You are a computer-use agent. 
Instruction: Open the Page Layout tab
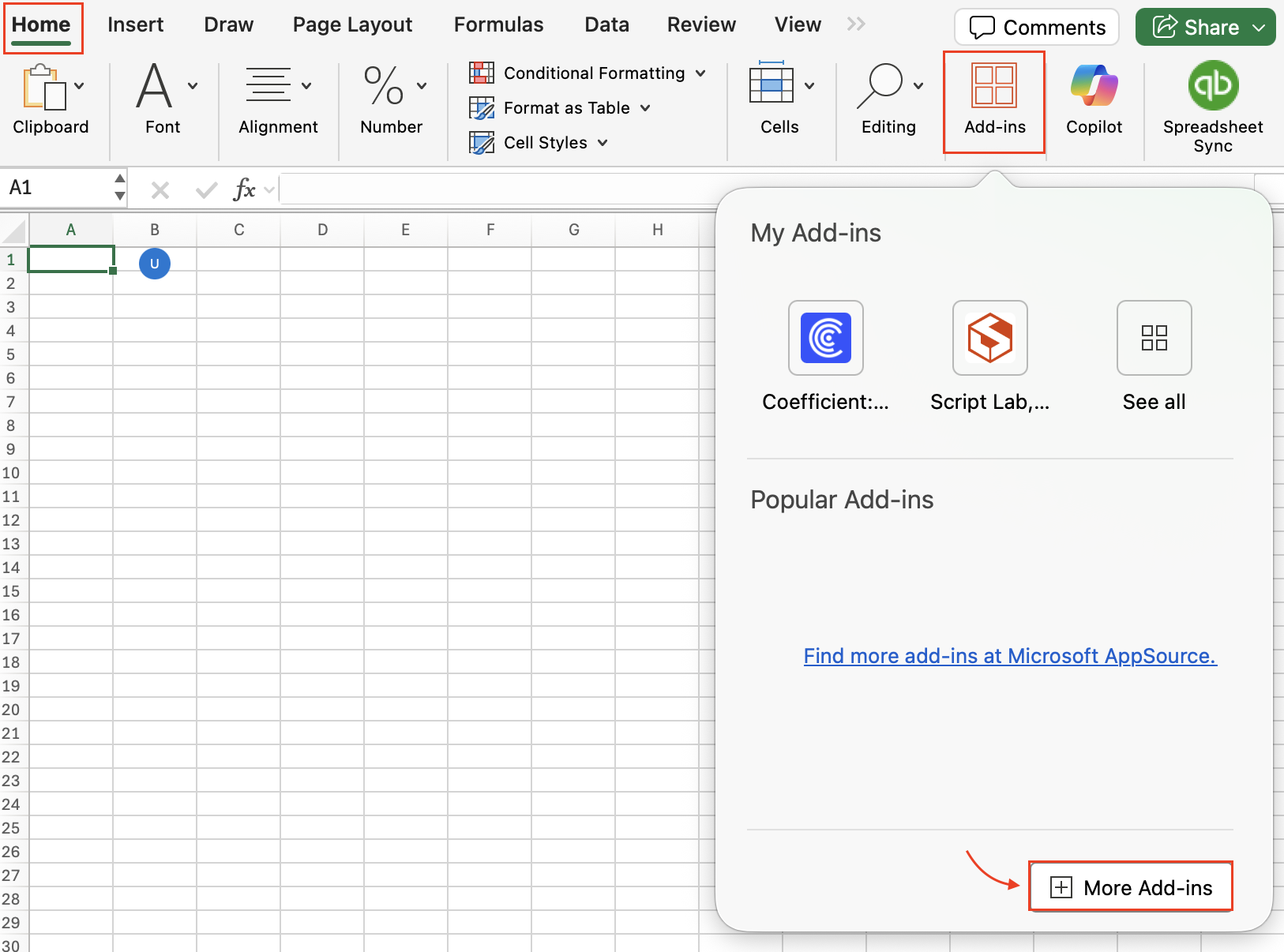352,25
